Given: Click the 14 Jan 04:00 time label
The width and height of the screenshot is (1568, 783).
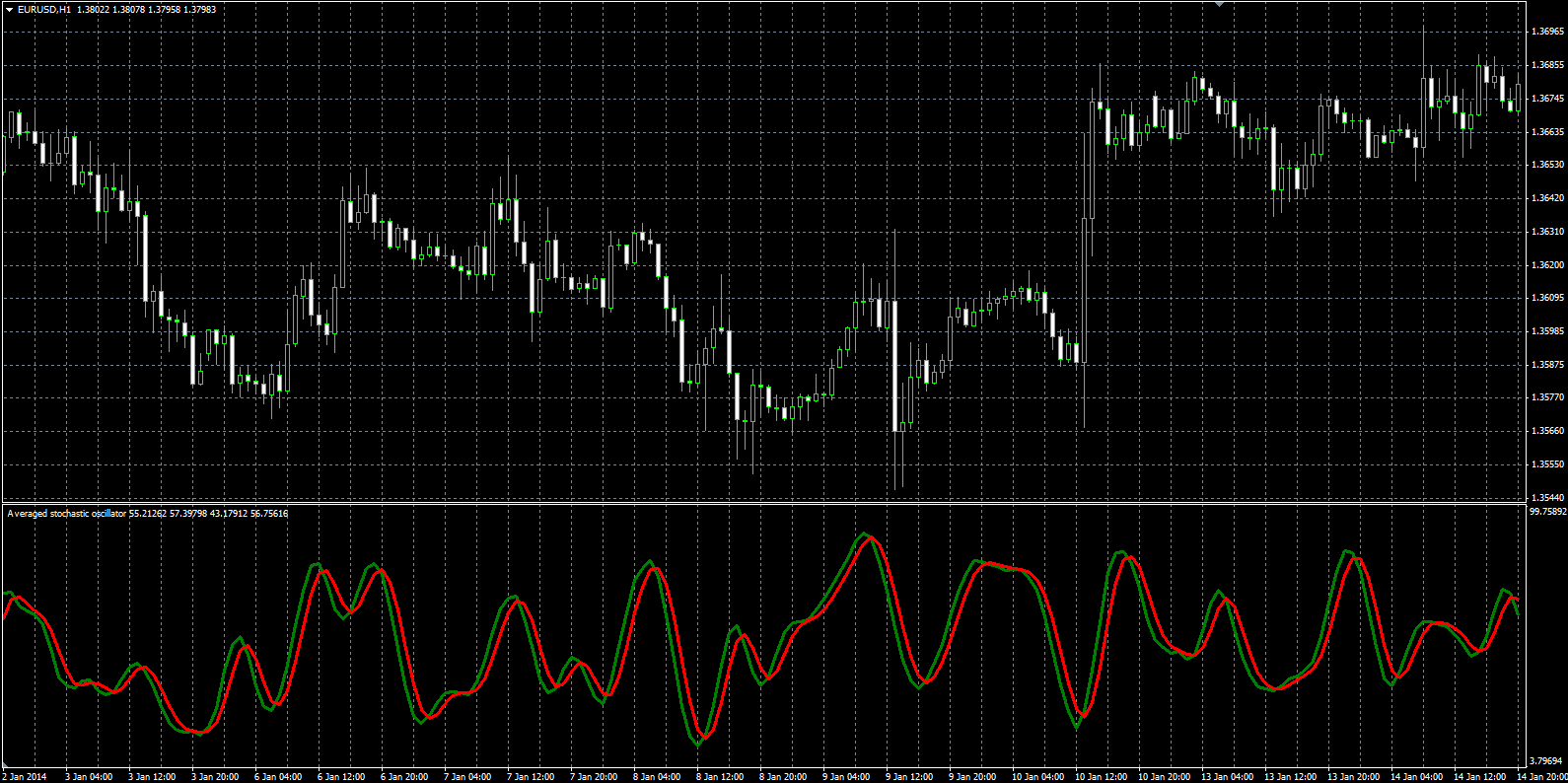Looking at the screenshot, I should pos(1416,777).
